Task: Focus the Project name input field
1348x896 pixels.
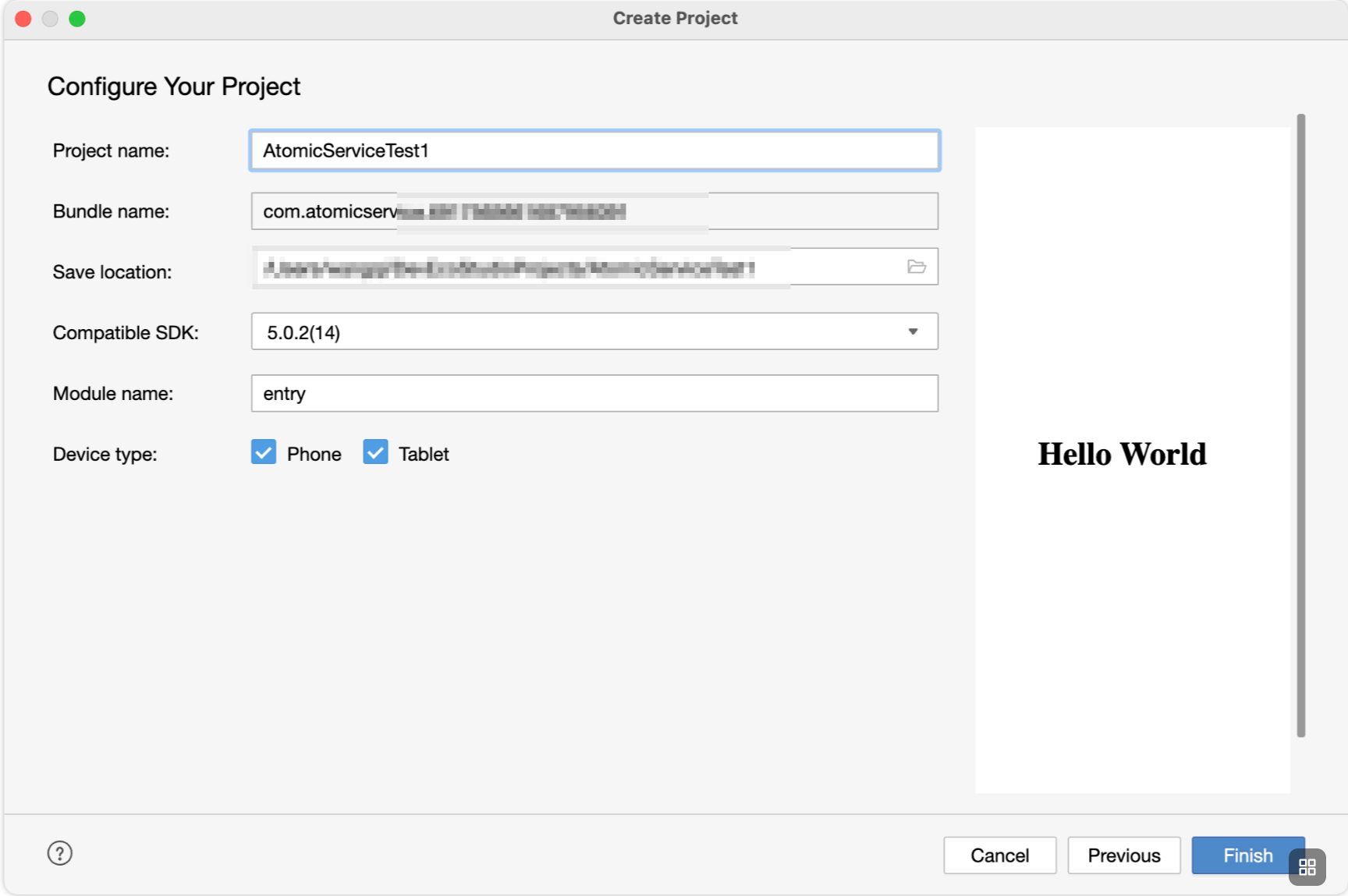Action: (594, 151)
